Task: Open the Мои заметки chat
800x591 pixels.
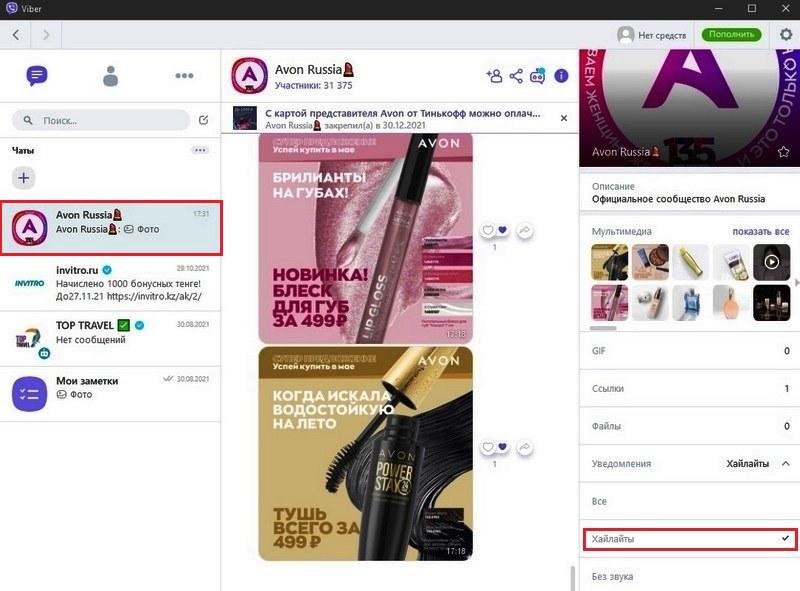Action: [110, 393]
